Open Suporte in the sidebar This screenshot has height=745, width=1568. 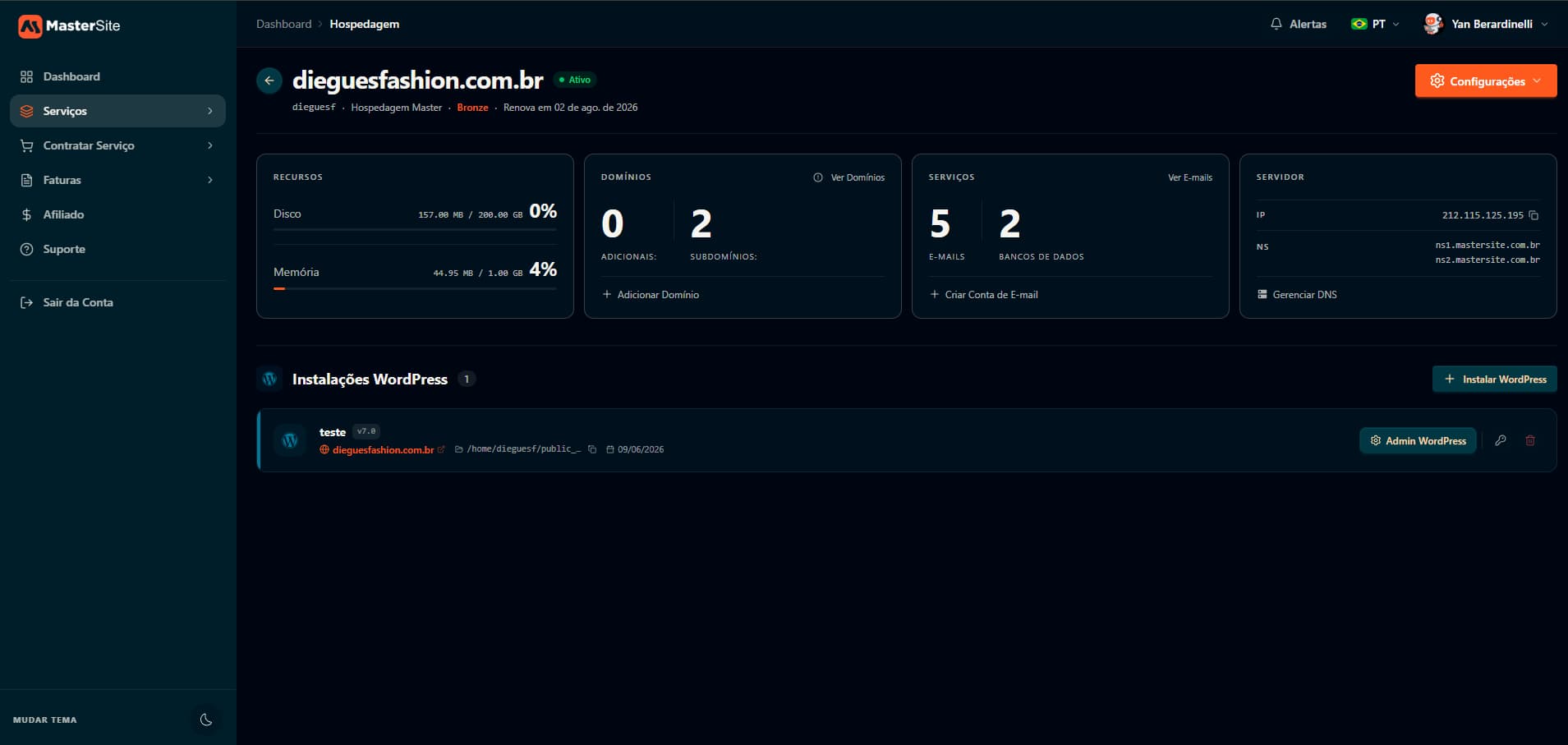pos(117,249)
